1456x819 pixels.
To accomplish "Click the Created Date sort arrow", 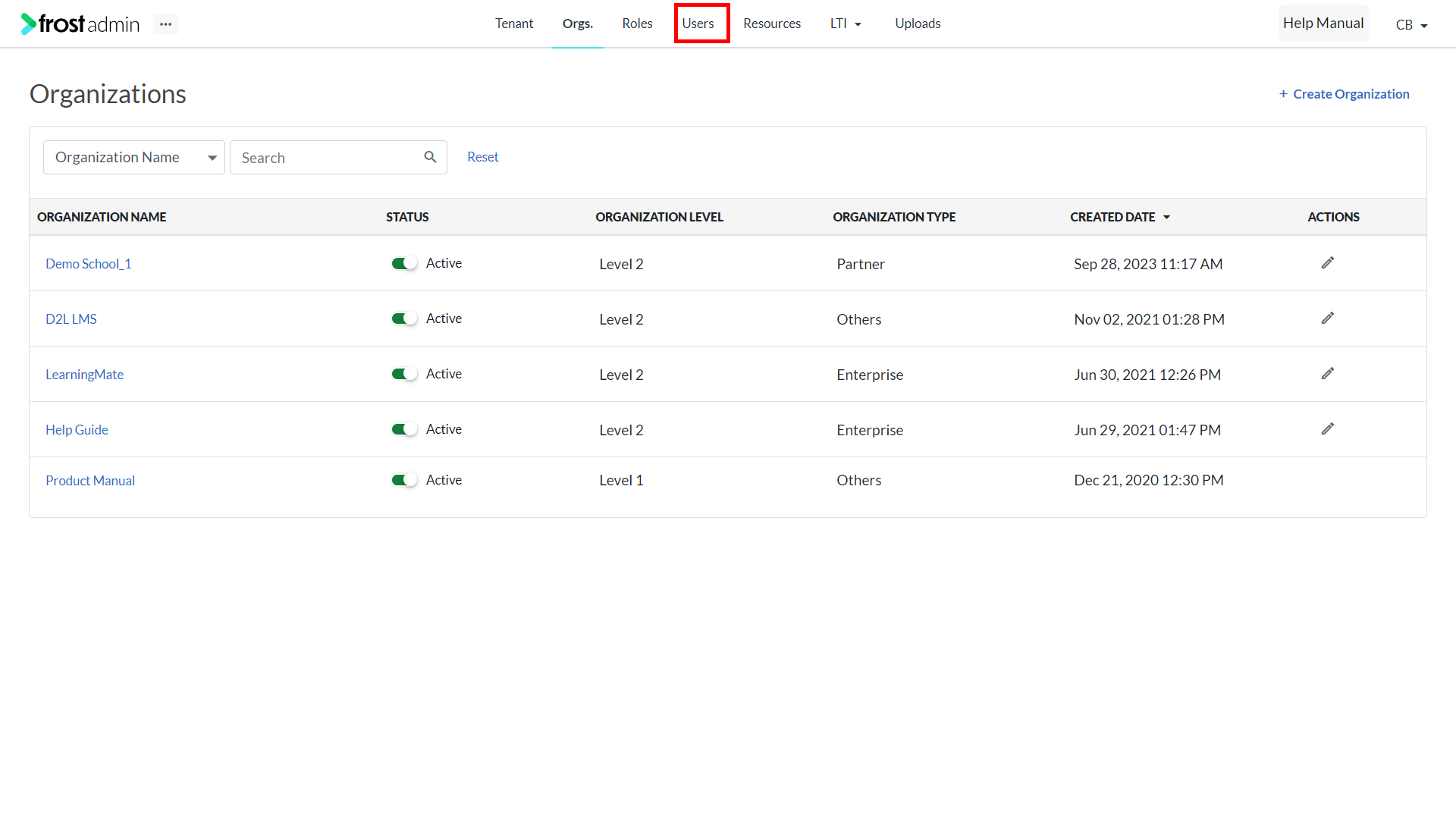I will click(1166, 218).
